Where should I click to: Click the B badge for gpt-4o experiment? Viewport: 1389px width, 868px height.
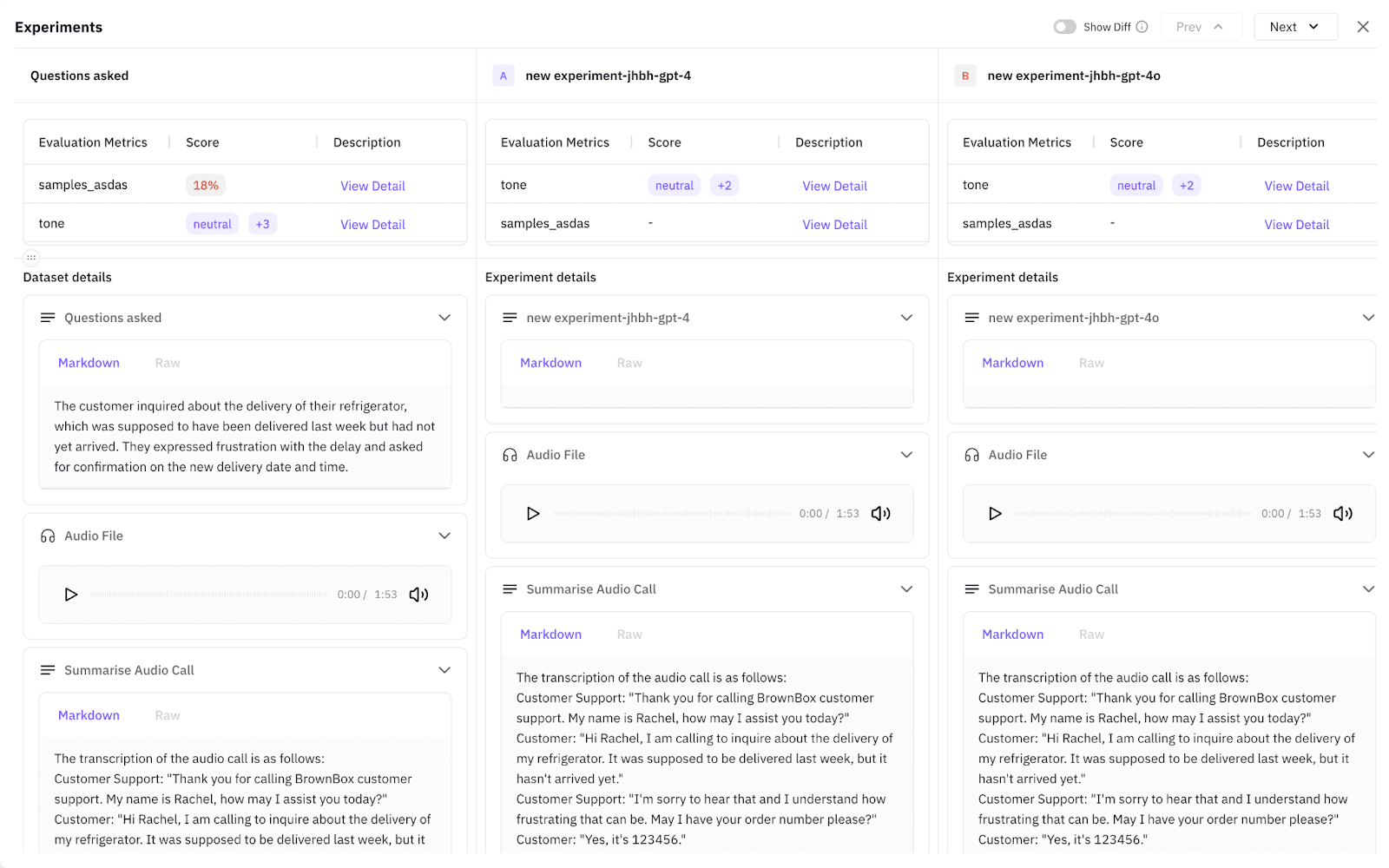pyautogui.click(x=965, y=76)
